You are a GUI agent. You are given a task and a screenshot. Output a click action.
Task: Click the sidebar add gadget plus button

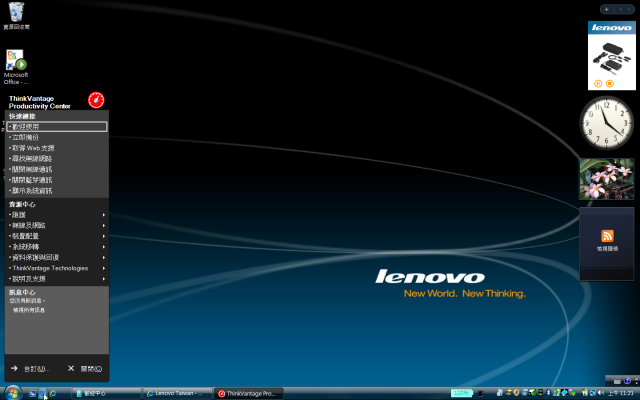coord(607,9)
